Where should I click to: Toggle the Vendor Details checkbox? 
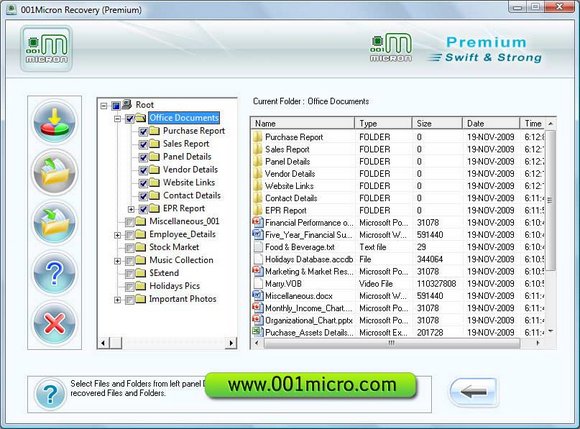click(144, 170)
